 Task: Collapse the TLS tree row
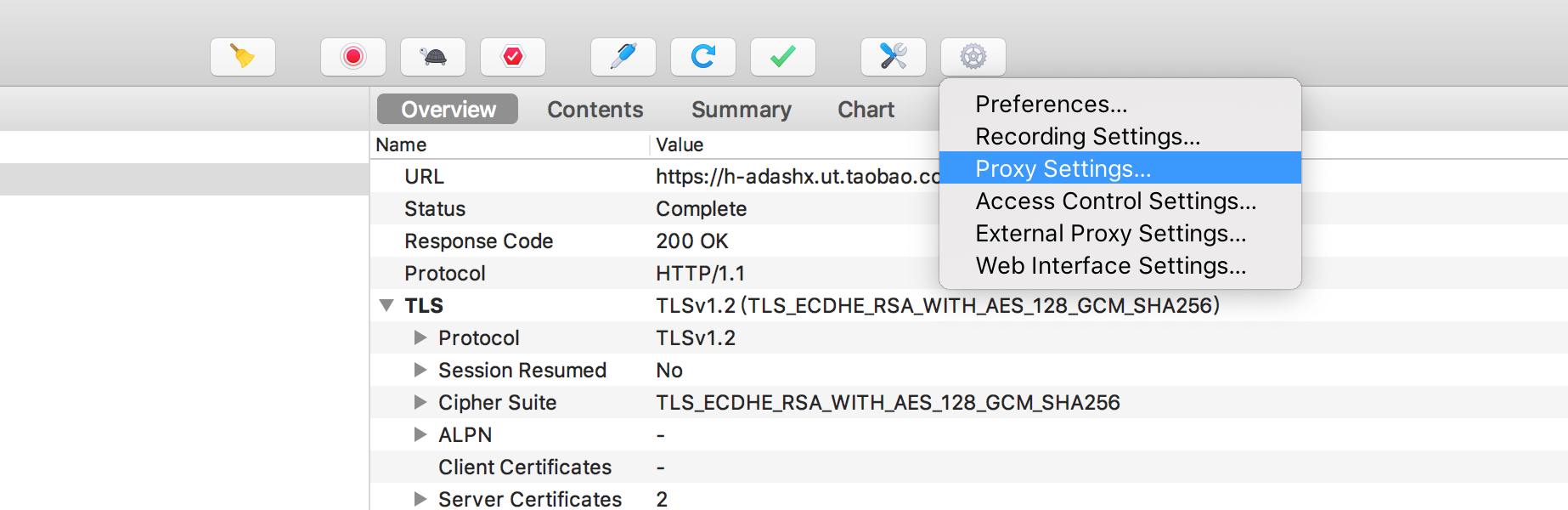[386, 305]
